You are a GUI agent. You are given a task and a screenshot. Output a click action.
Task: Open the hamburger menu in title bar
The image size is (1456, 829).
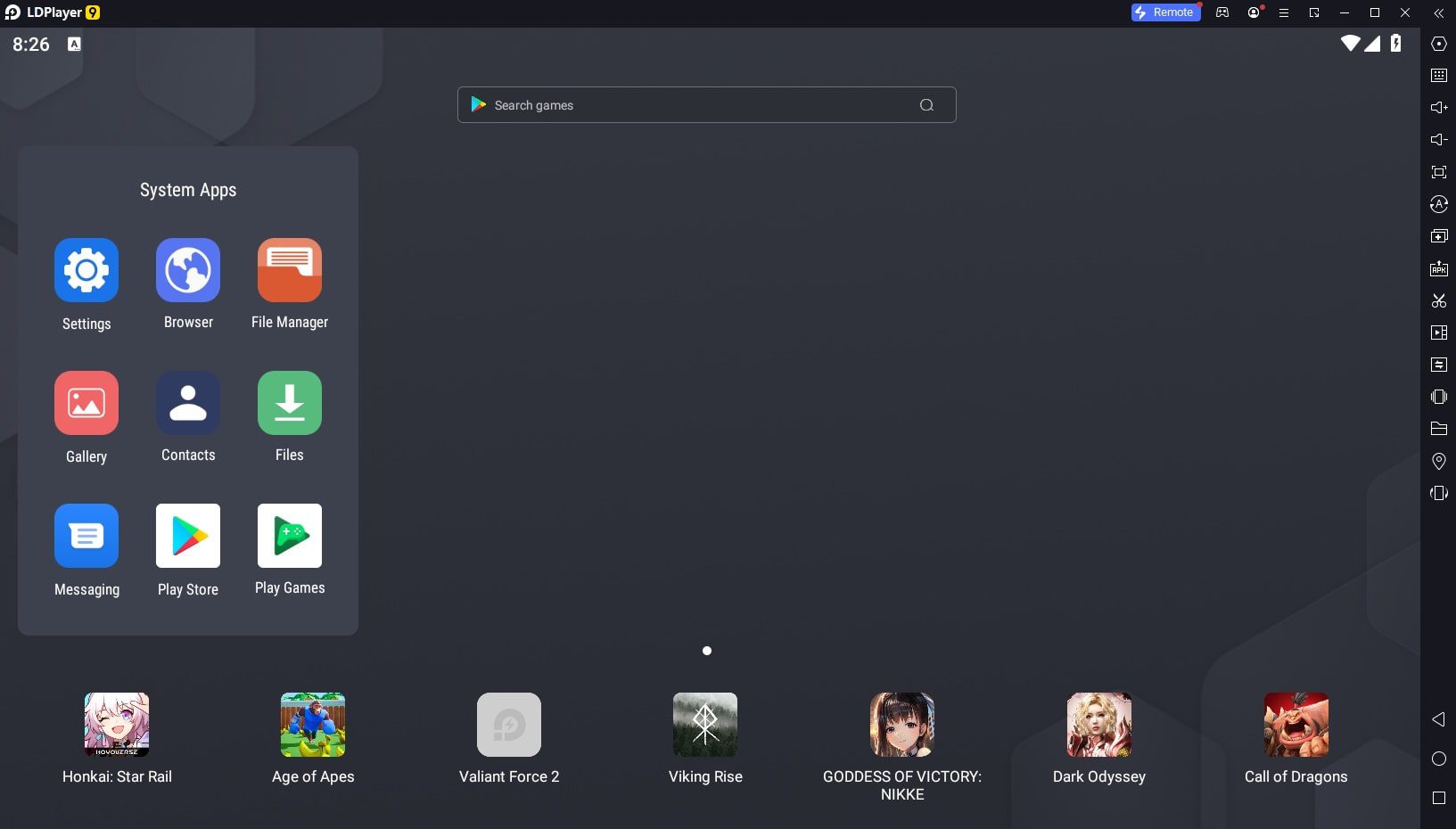[1284, 12]
